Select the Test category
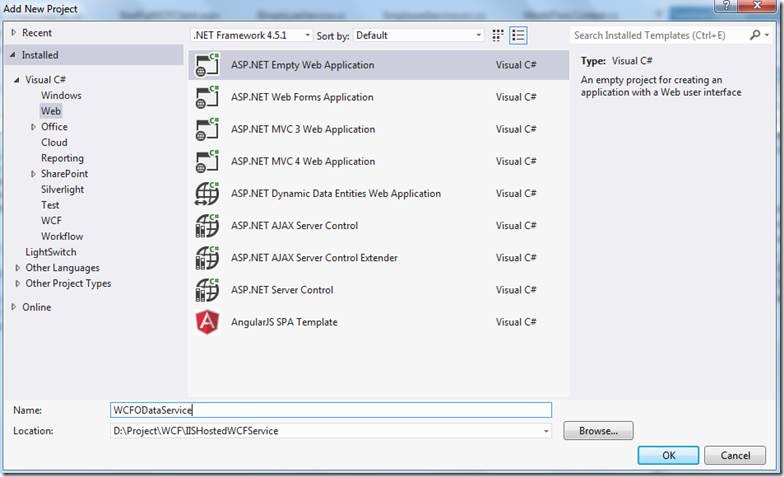 pyautogui.click(x=50, y=205)
